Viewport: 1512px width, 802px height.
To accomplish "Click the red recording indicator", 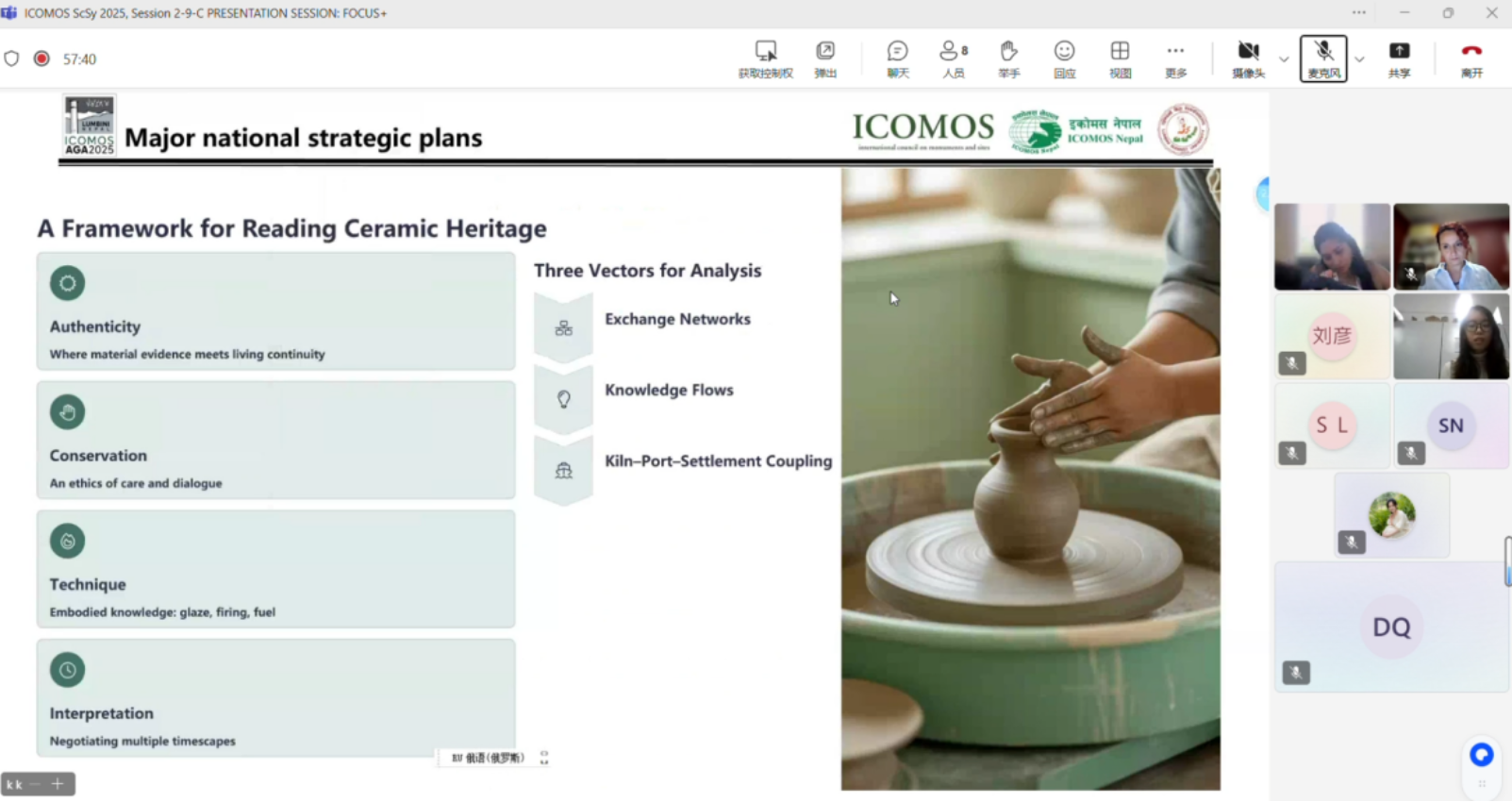I will (x=42, y=58).
